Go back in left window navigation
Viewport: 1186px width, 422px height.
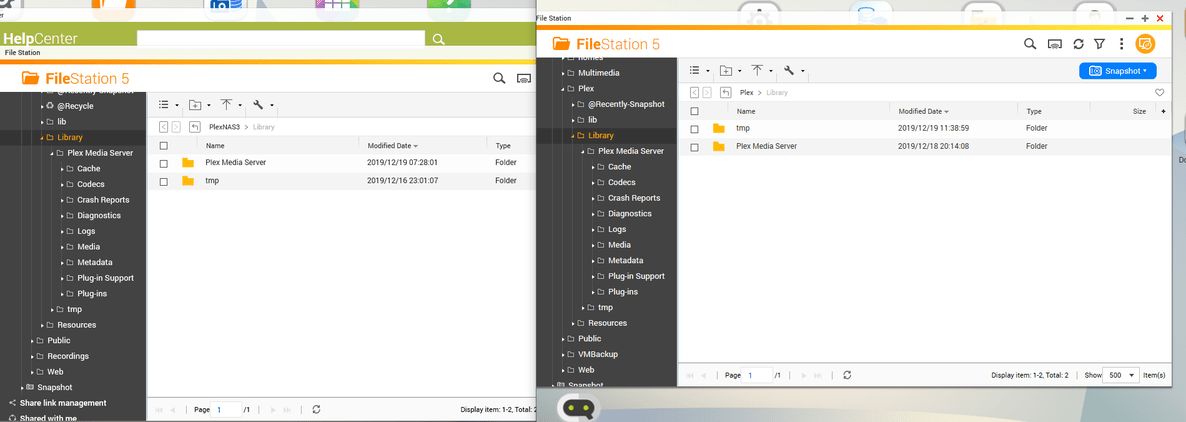[163, 127]
